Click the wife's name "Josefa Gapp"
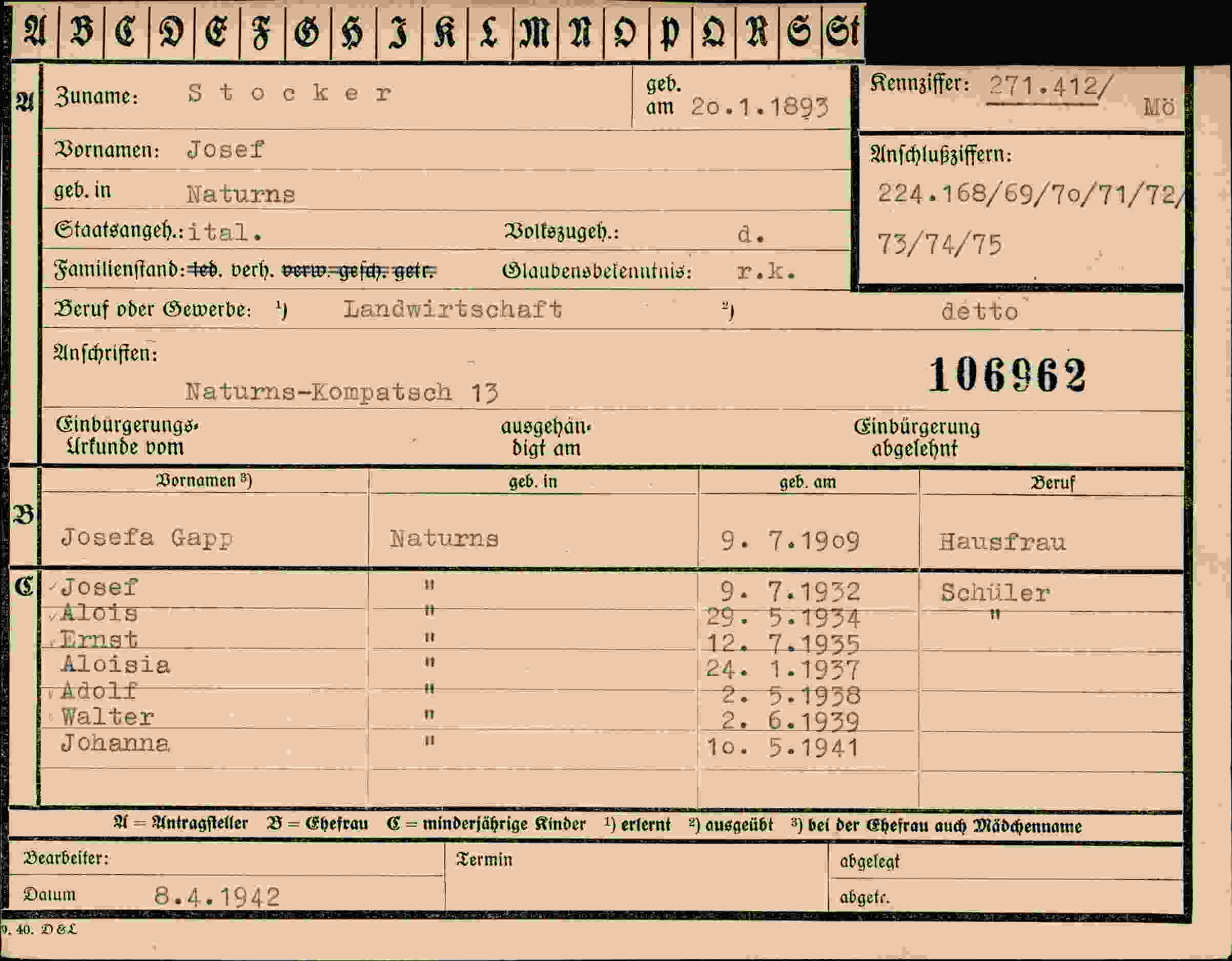This screenshot has height=961, width=1232. [x=147, y=537]
